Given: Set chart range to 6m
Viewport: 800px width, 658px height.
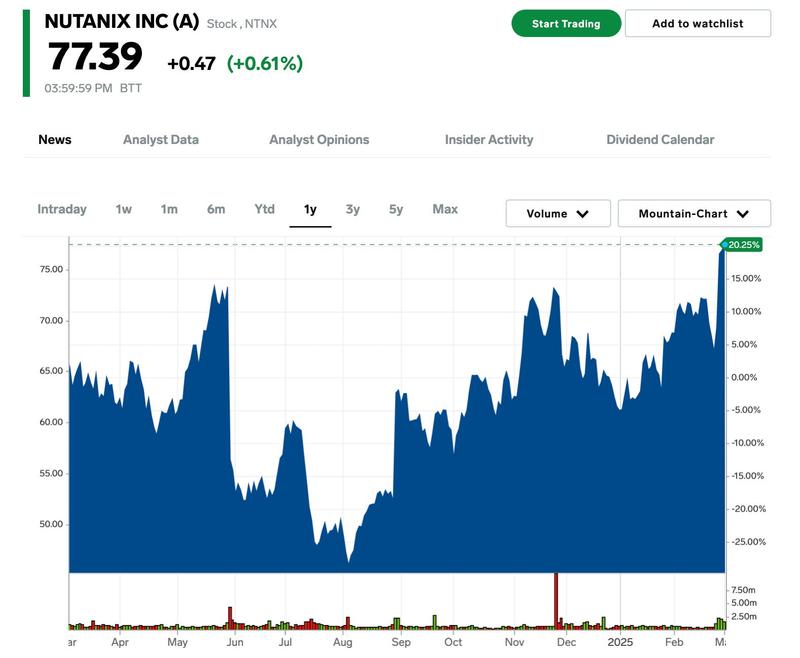Looking at the screenshot, I should click(216, 209).
